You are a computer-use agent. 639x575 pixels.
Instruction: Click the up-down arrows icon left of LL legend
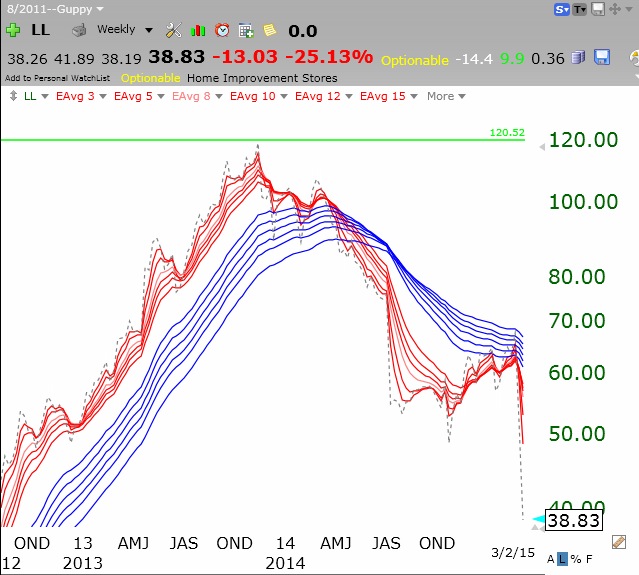[13, 96]
